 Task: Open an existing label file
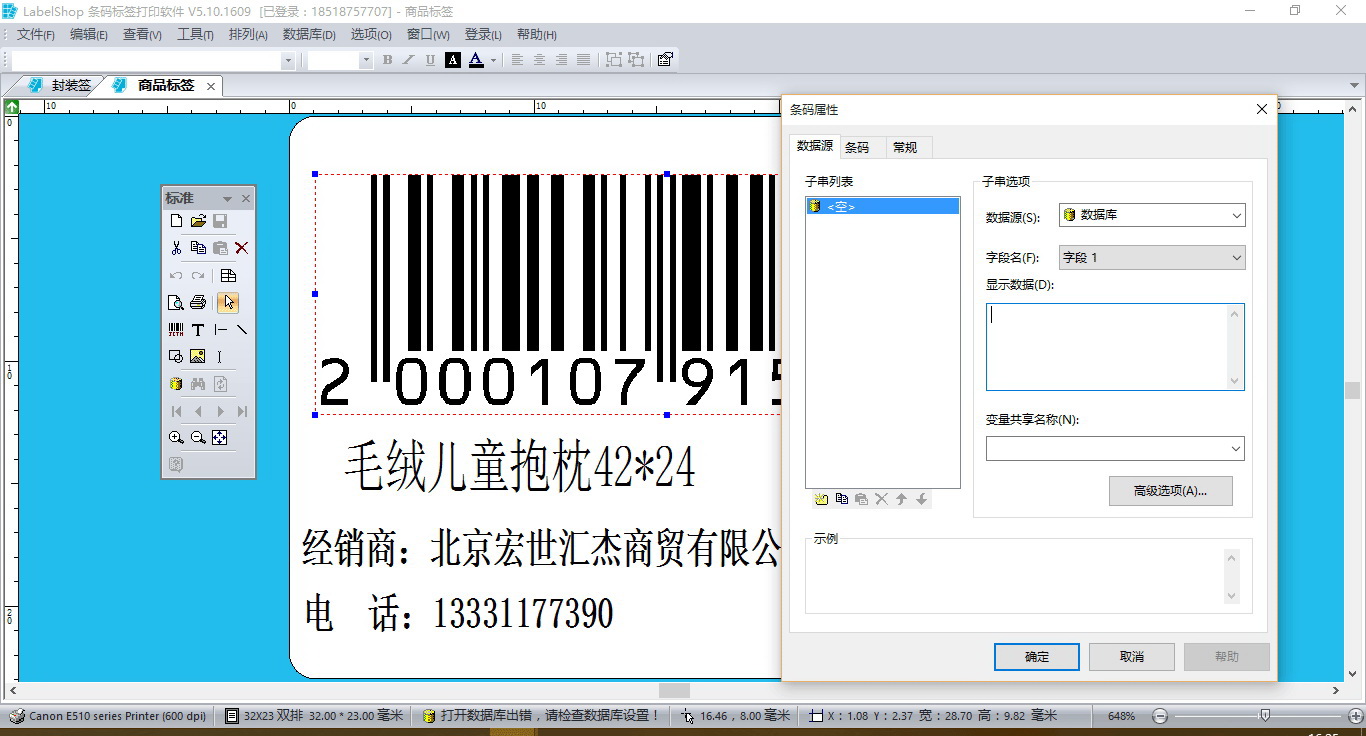[x=198, y=221]
